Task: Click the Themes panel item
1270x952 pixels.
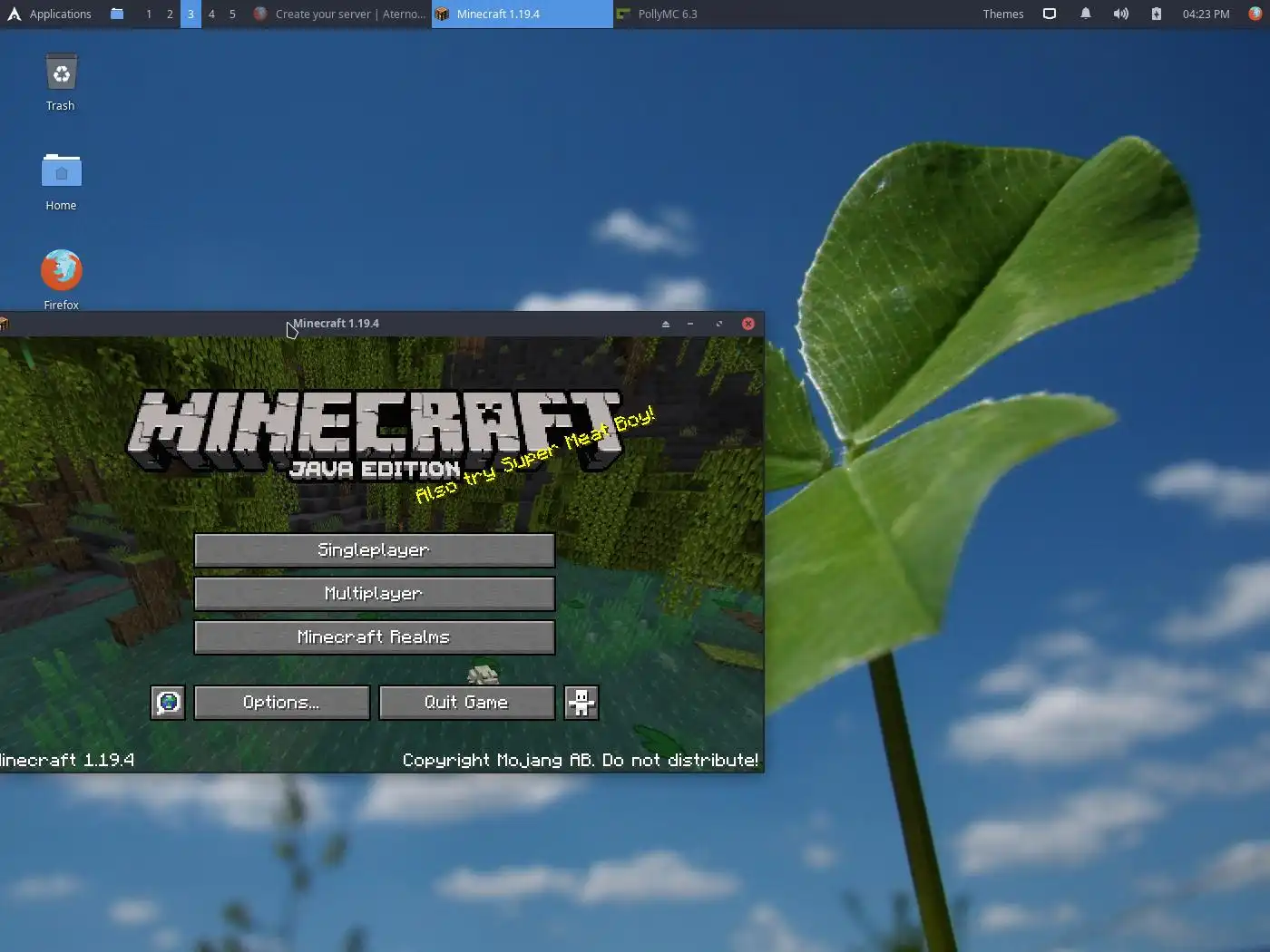Action: click(1003, 14)
